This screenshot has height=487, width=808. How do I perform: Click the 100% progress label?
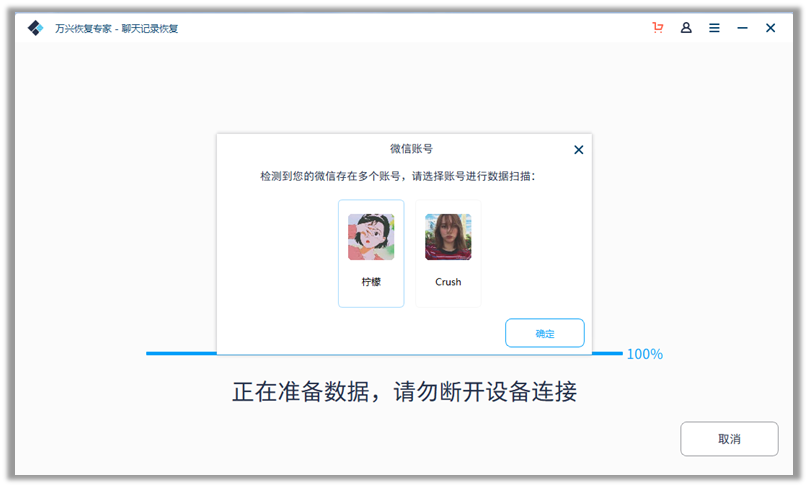(645, 354)
